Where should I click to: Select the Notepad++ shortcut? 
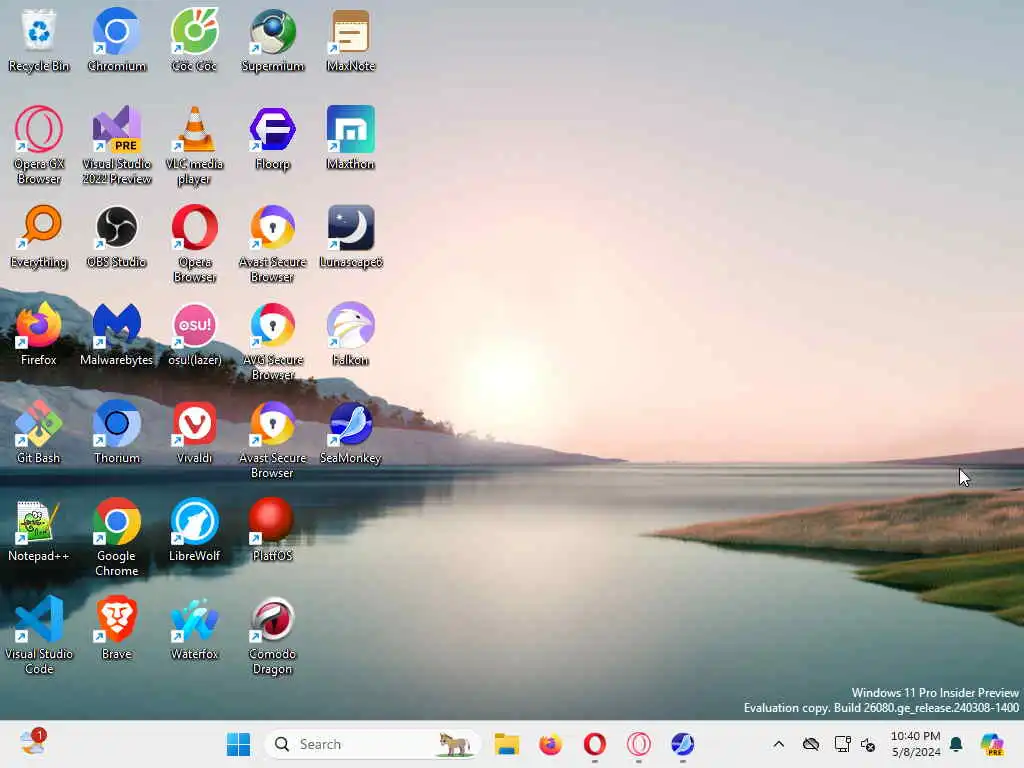(x=39, y=530)
